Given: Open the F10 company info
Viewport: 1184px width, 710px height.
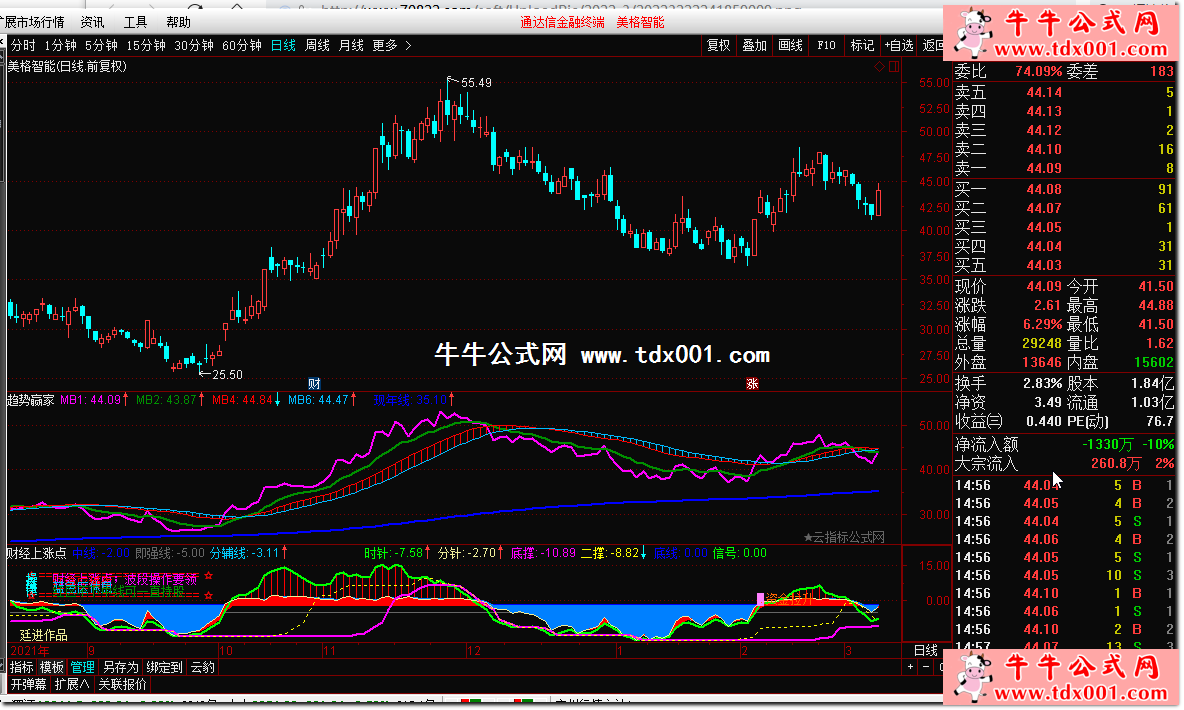Looking at the screenshot, I should coord(826,45).
